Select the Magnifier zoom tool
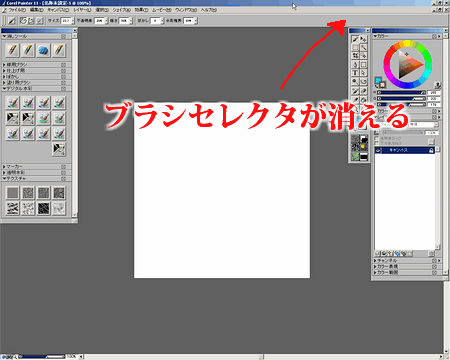 (355, 81)
